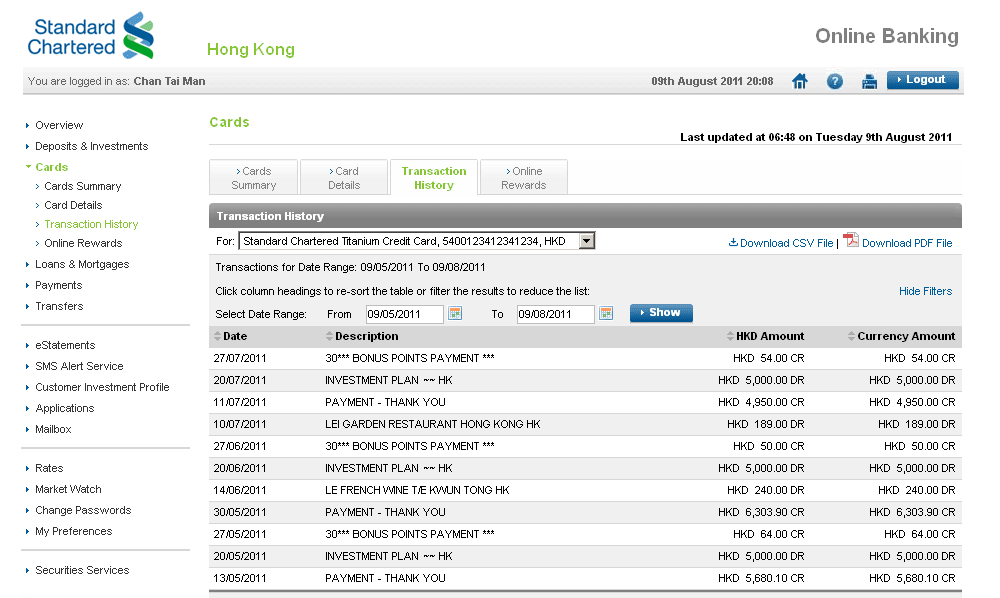Expand the Transfers menu

tap(59, 306)
